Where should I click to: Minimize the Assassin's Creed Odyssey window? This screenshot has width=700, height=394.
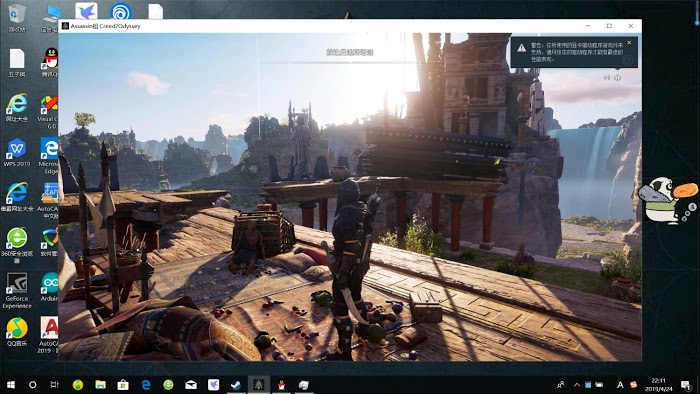[x=588, y=26]
